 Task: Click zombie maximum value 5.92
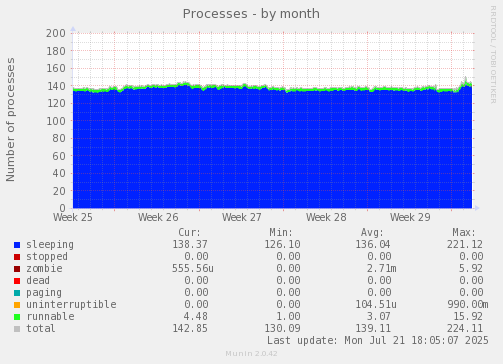pyautogui.click(x=471, y=268)
